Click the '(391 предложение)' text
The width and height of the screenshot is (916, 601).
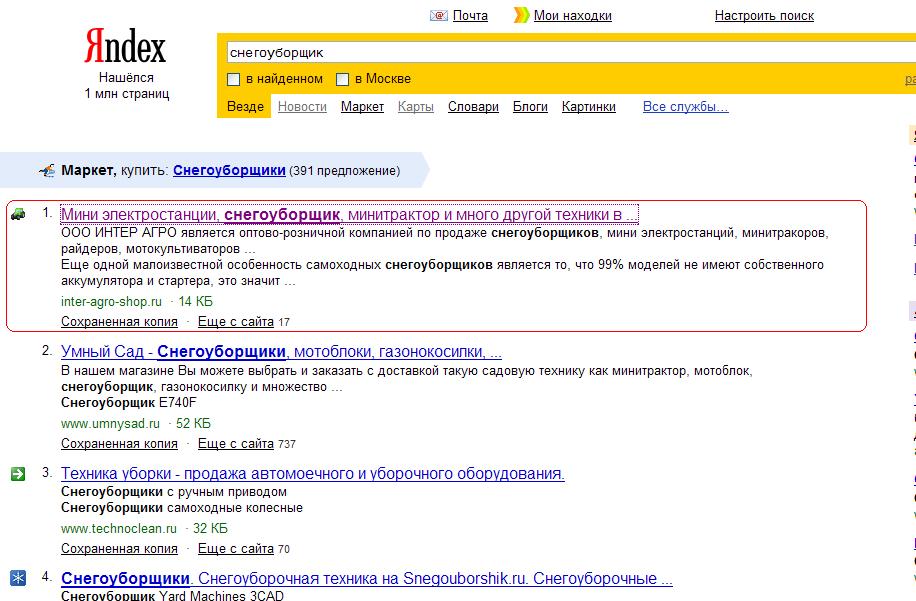coord(345,171)
